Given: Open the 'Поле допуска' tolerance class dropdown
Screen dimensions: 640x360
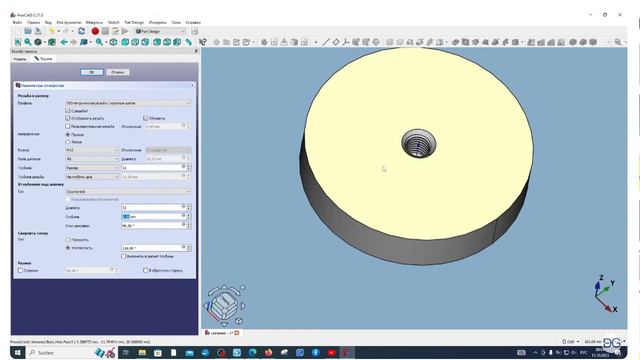Looking at the screenshot, I should [92, 159].
